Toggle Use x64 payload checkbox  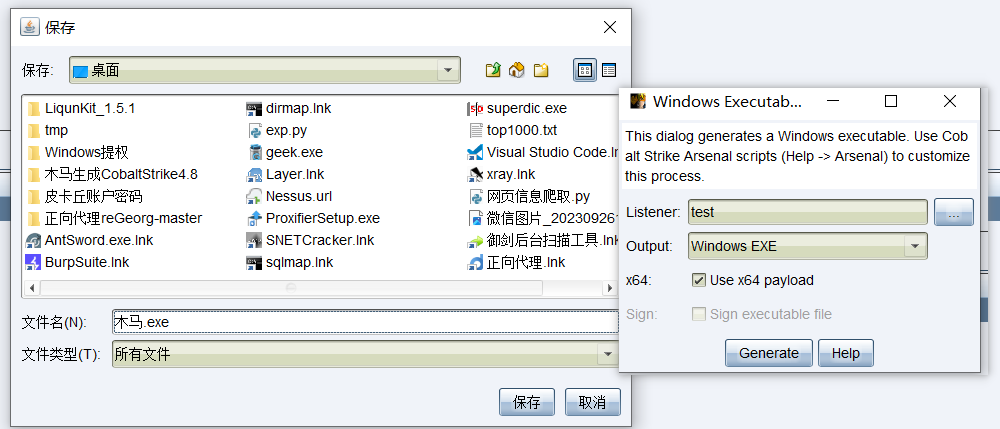tap(698, 280)
